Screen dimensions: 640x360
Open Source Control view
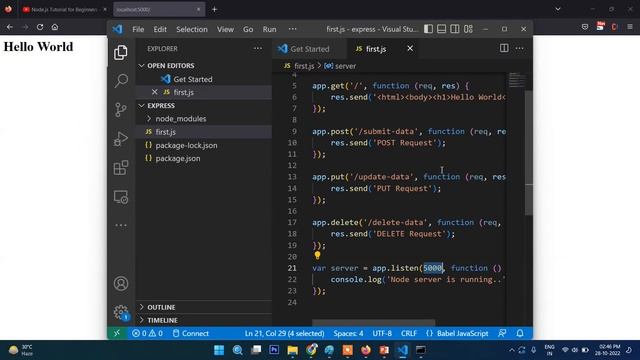(121, 110)
